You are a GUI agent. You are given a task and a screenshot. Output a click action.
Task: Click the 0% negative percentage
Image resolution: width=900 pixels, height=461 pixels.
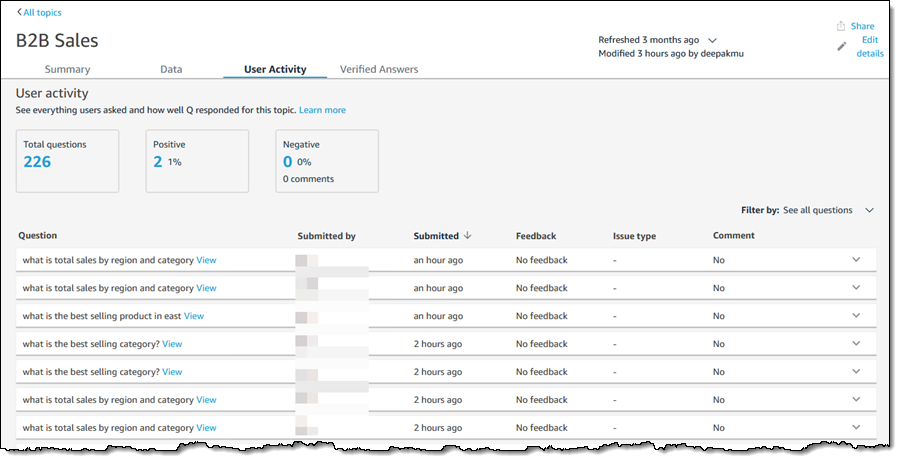point(304,162)
